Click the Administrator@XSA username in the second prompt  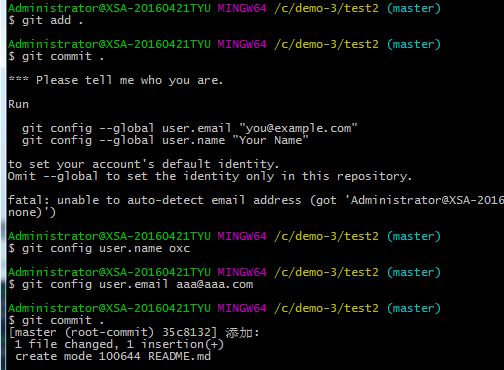[x=109, y=44]
